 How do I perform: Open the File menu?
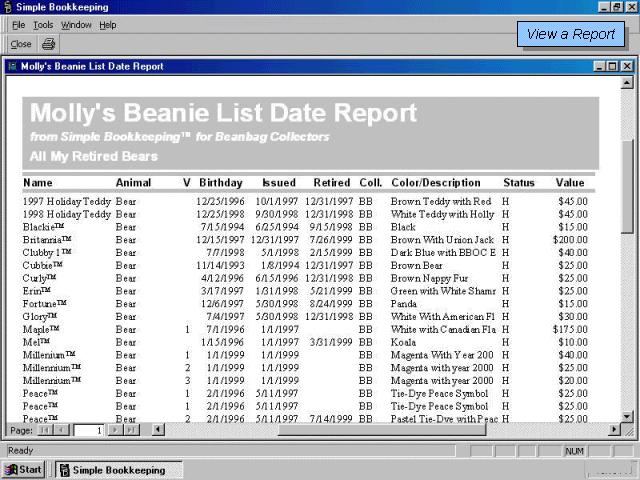pyautogui.click(x=18, y=25)
